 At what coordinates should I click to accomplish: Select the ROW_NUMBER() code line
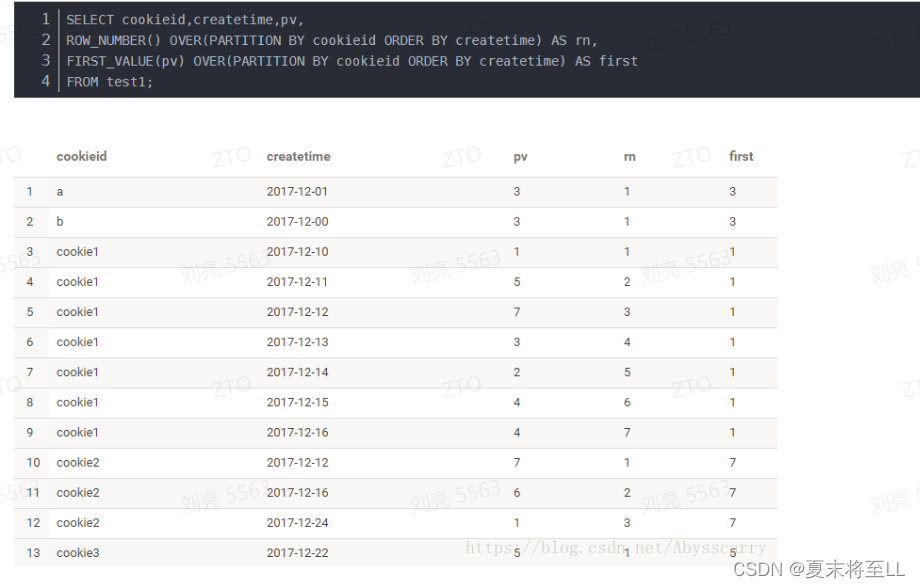(332, 40)
